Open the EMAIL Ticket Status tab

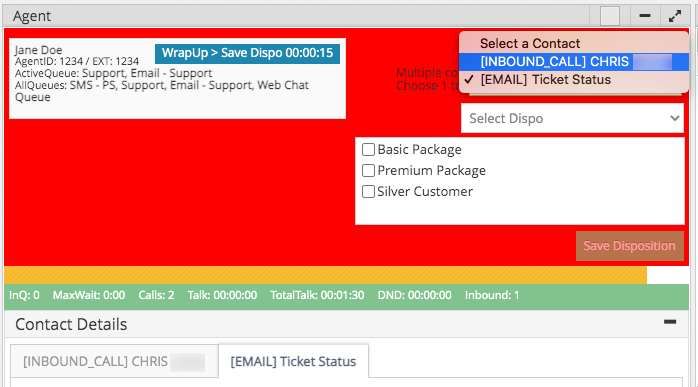pos(293,361)
